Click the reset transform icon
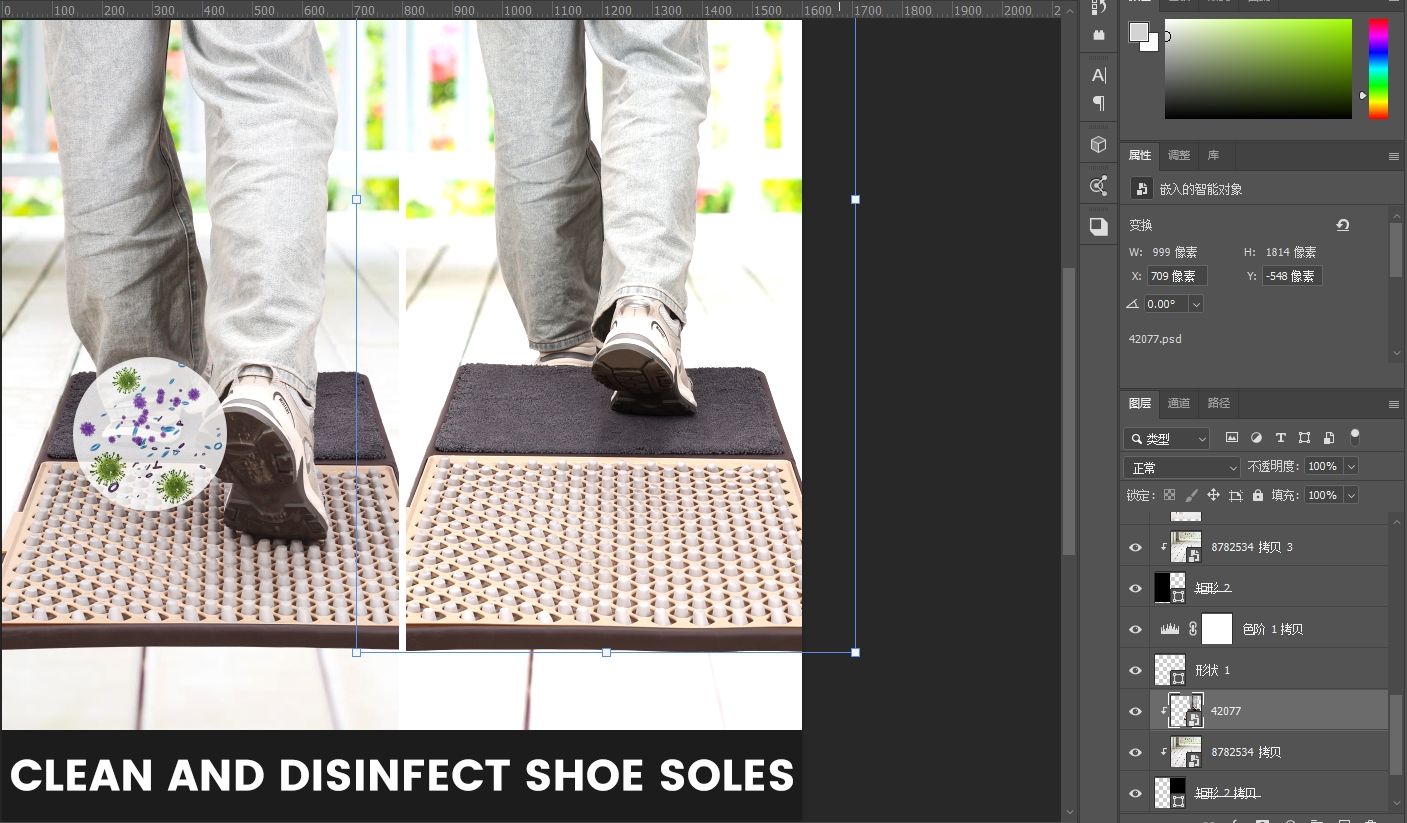Viewport: 1407px width, 823px height. click(1342, 225)
